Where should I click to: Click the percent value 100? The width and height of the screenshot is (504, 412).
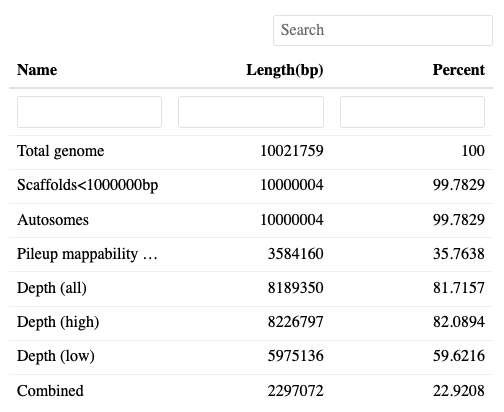click(x=473, y=151)
